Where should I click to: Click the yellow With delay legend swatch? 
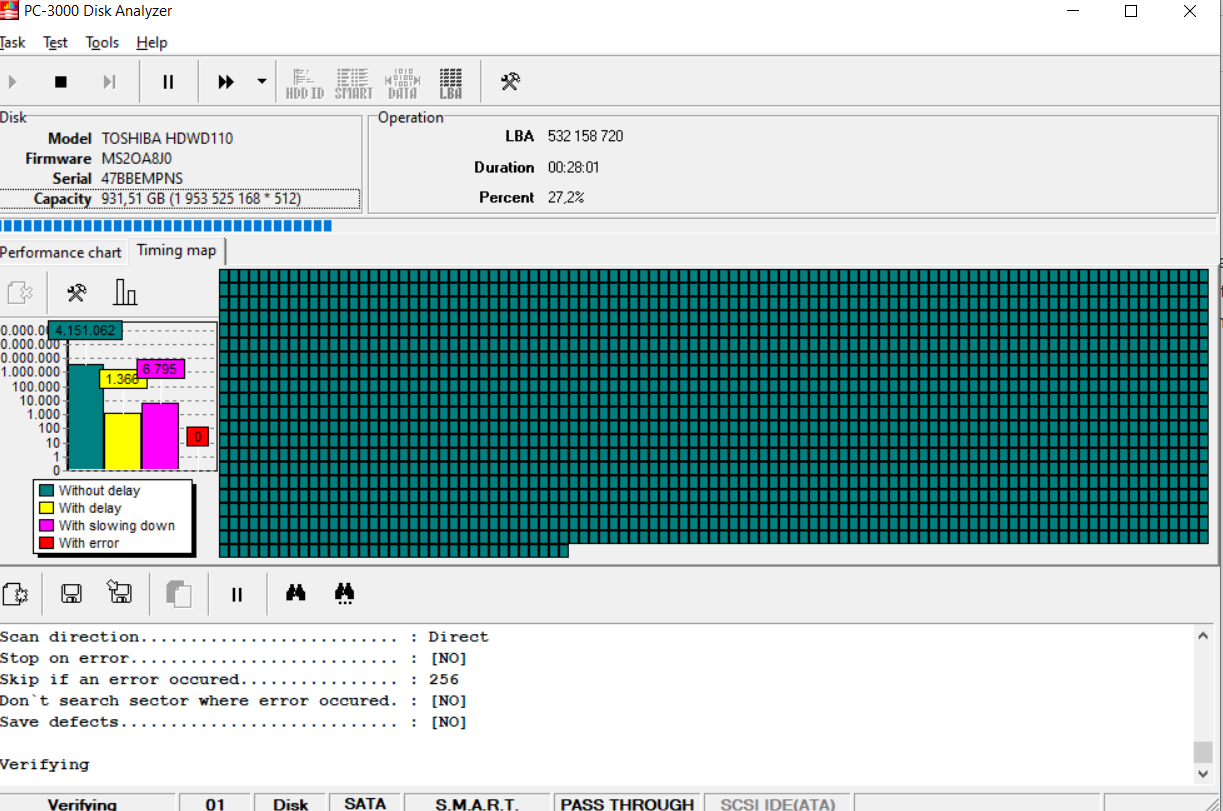[x=45, y=508]
